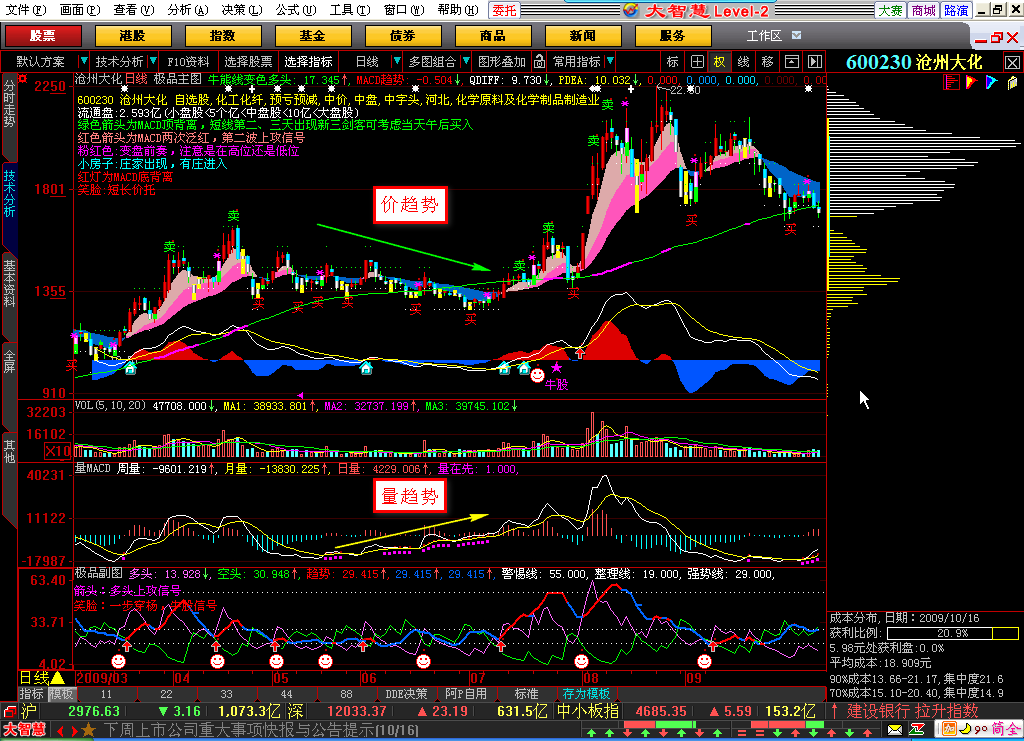The height and width of the screenshot is (741, 1024).
Task: Open the 分析(A) menu
Action: pos(187,10)
